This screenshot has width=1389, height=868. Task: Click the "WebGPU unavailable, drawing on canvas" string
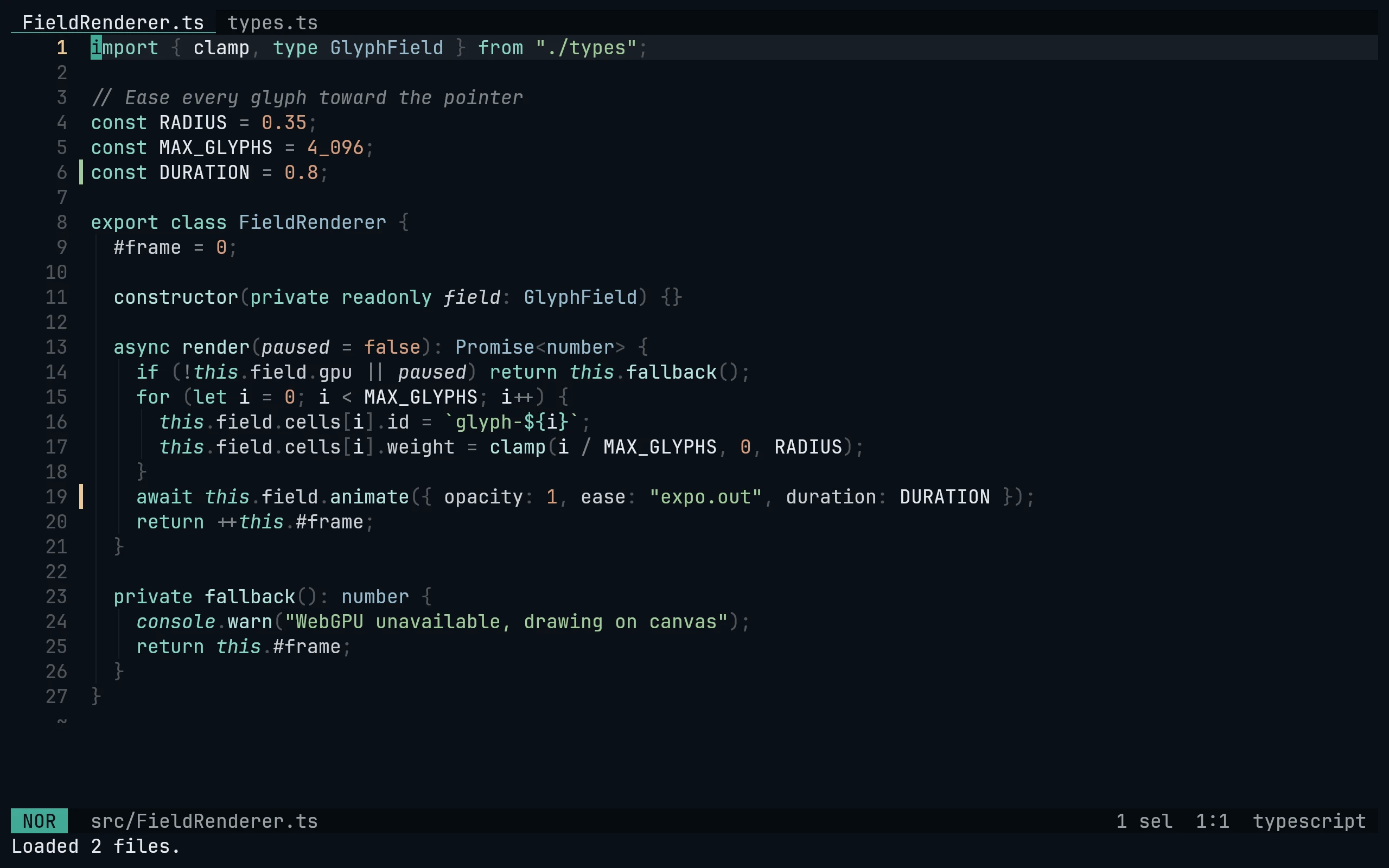(x=506, y=622)
